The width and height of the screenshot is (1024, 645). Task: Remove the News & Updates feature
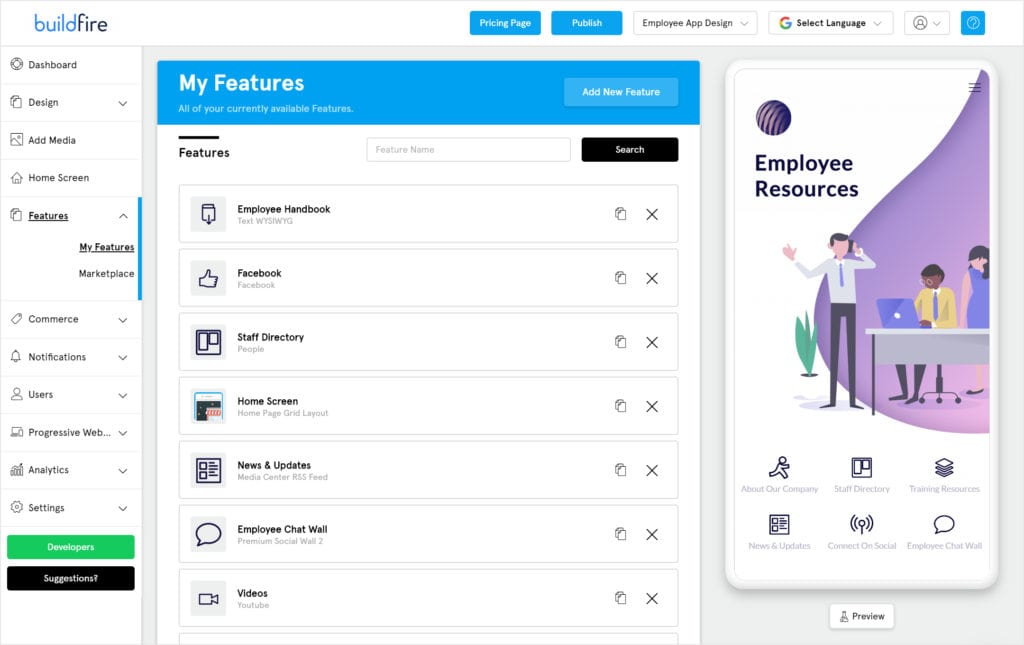(652, 470)
